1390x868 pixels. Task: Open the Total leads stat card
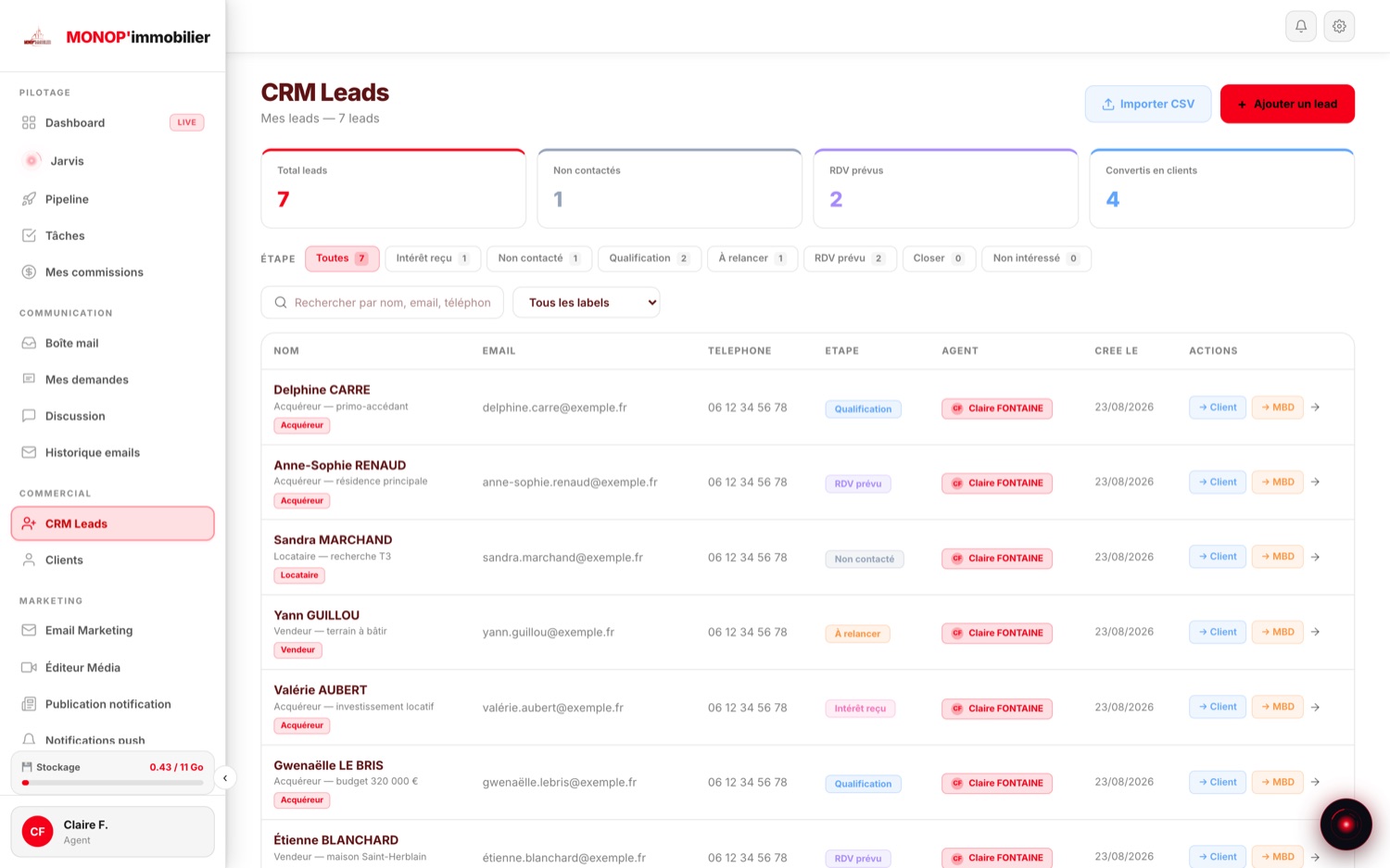(393, 189)
